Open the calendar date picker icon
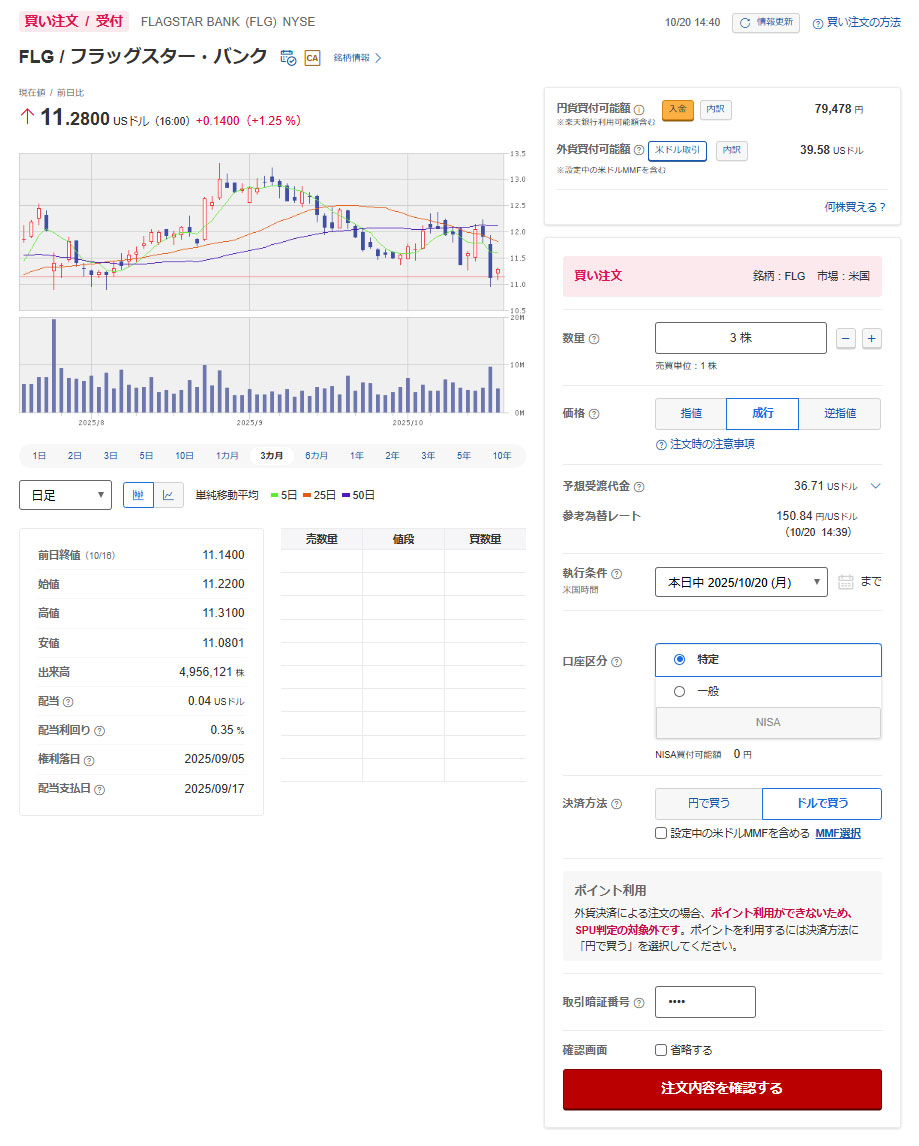919x1146 pixels. click(845, 582)
